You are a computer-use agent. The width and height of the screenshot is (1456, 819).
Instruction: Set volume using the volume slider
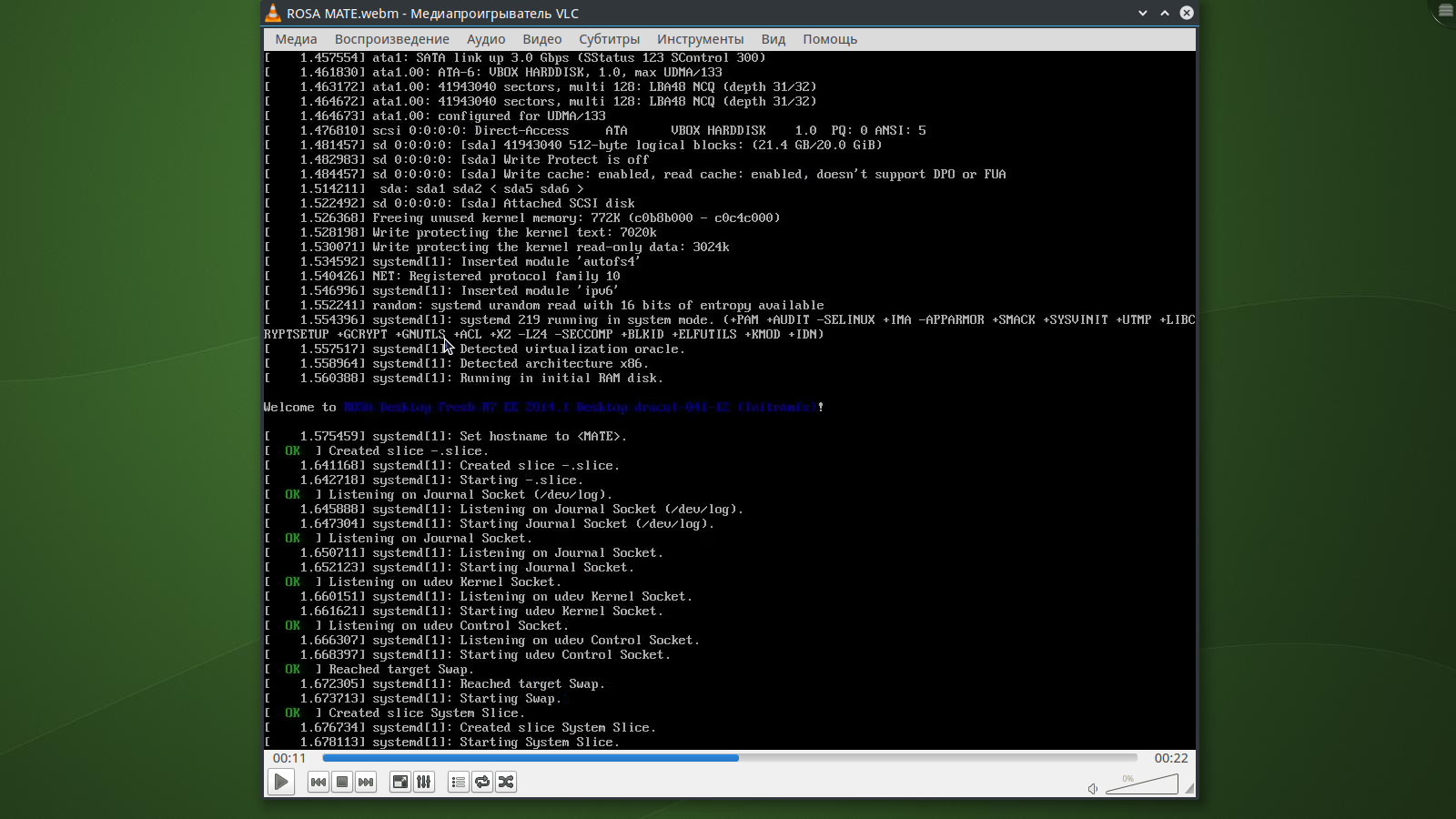(1142, 784)
